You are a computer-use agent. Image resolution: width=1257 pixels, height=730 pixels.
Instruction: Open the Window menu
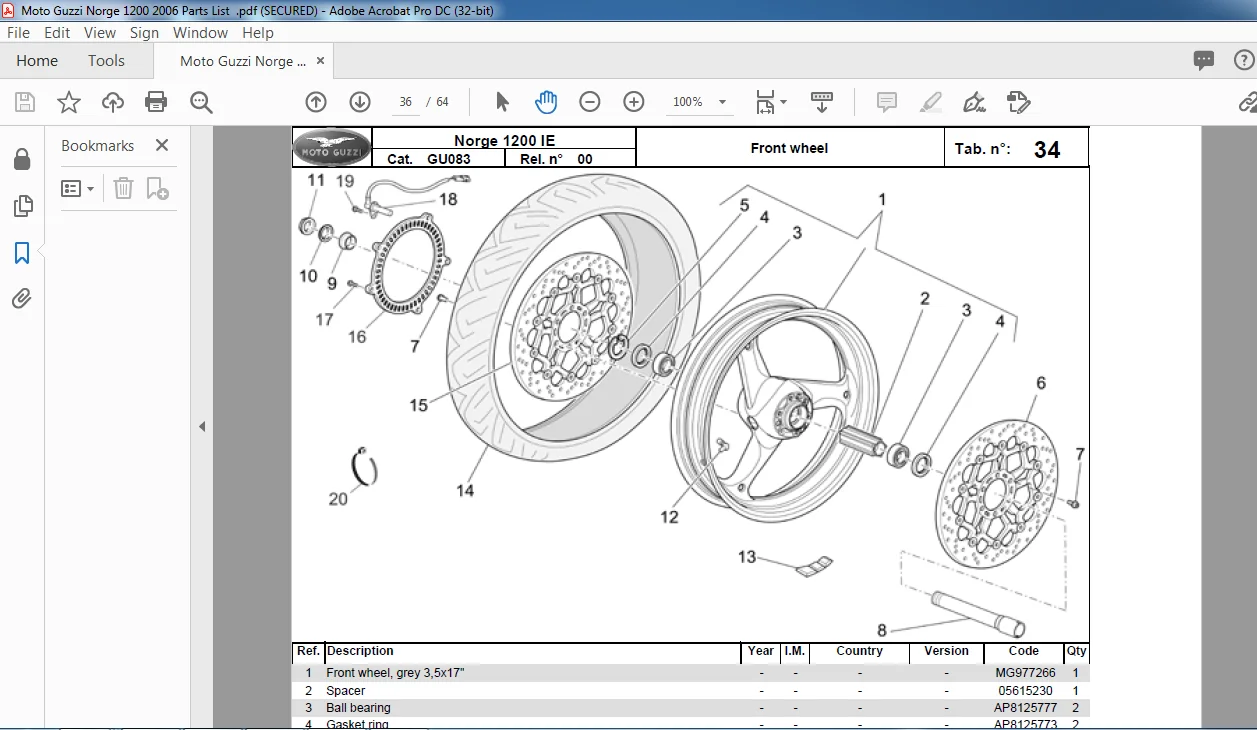[x=200, y=32]
